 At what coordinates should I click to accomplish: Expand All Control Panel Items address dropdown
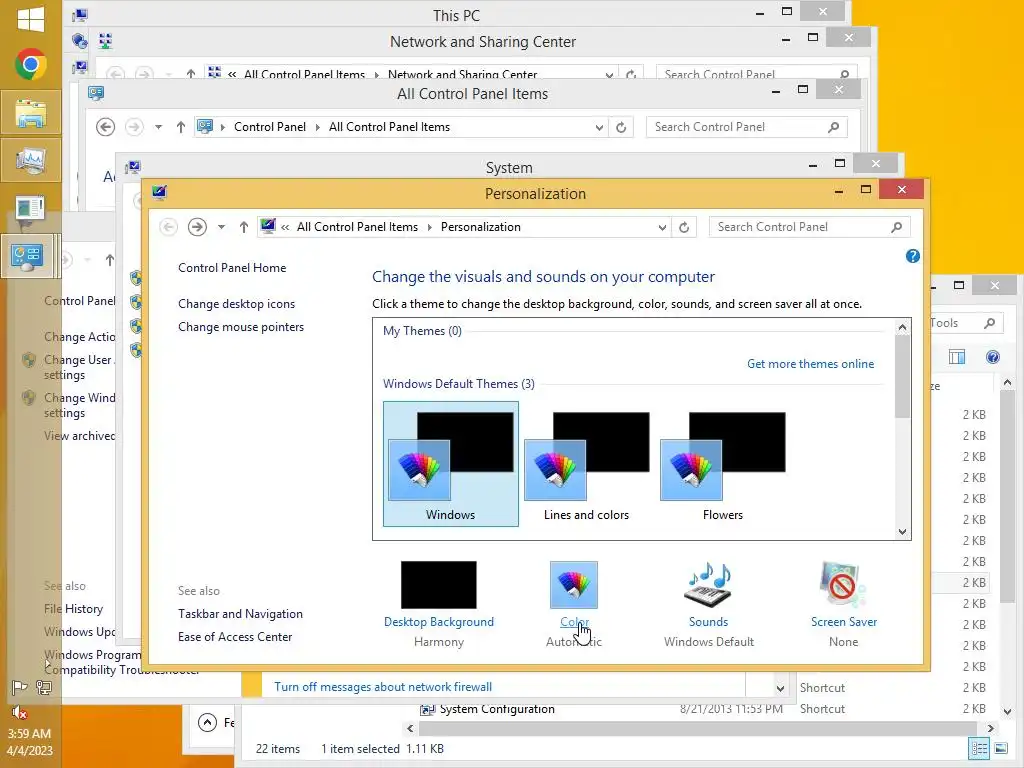(599, 127)
